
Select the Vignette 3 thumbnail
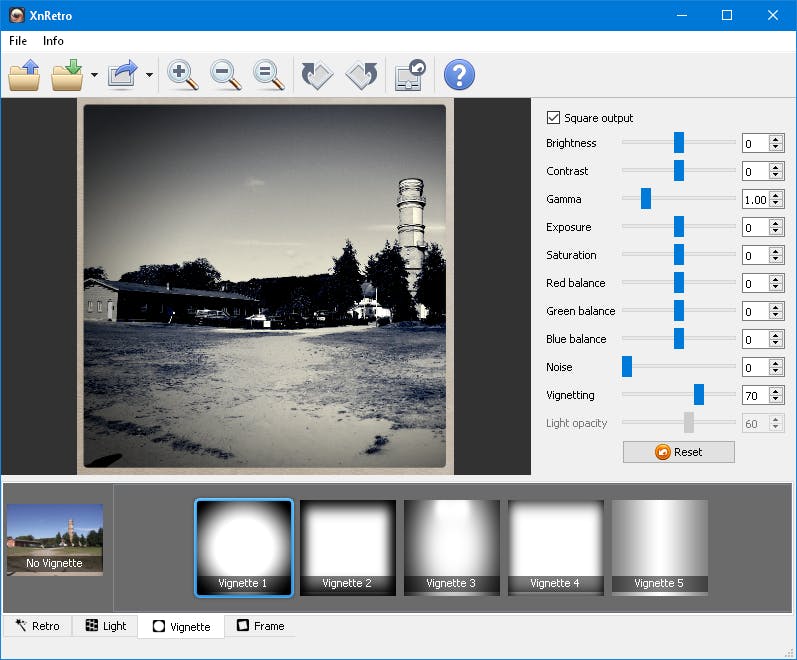point(451,547)
